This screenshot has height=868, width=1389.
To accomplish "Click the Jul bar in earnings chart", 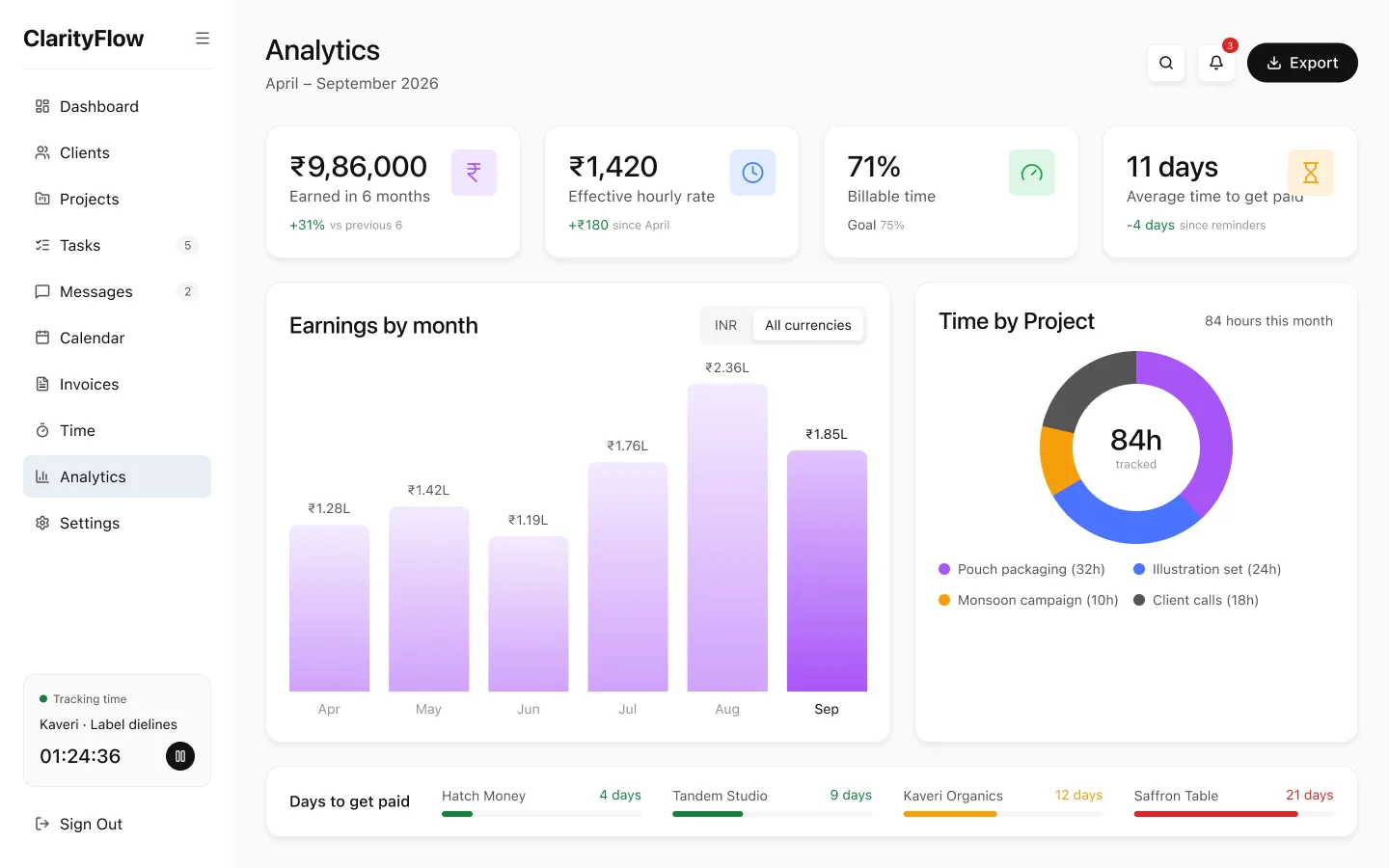I will pyautogui.click(x=628, y=577).
